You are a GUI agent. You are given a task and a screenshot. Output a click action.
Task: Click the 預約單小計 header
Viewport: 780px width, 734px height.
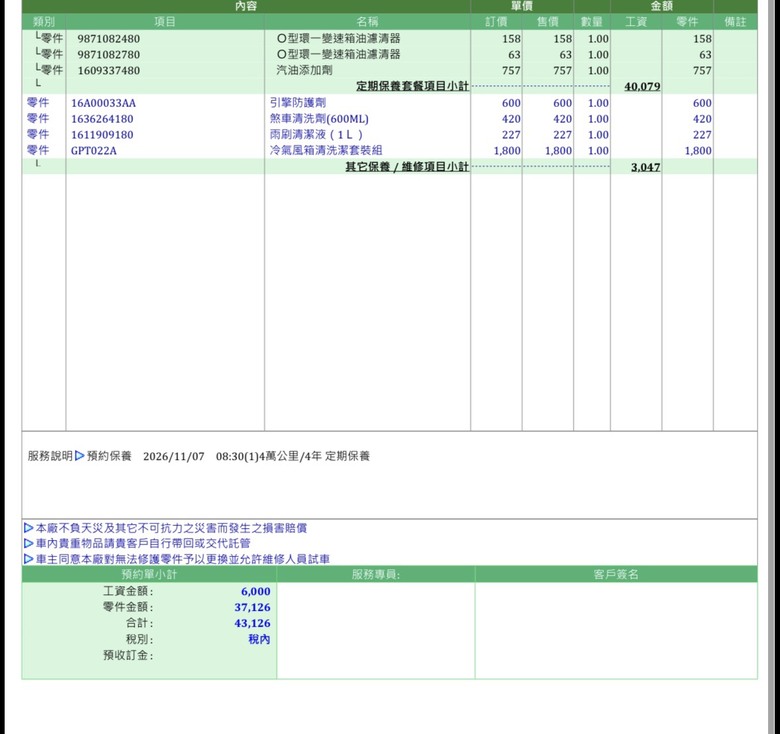pyautogui.click(x=149, y=575)
